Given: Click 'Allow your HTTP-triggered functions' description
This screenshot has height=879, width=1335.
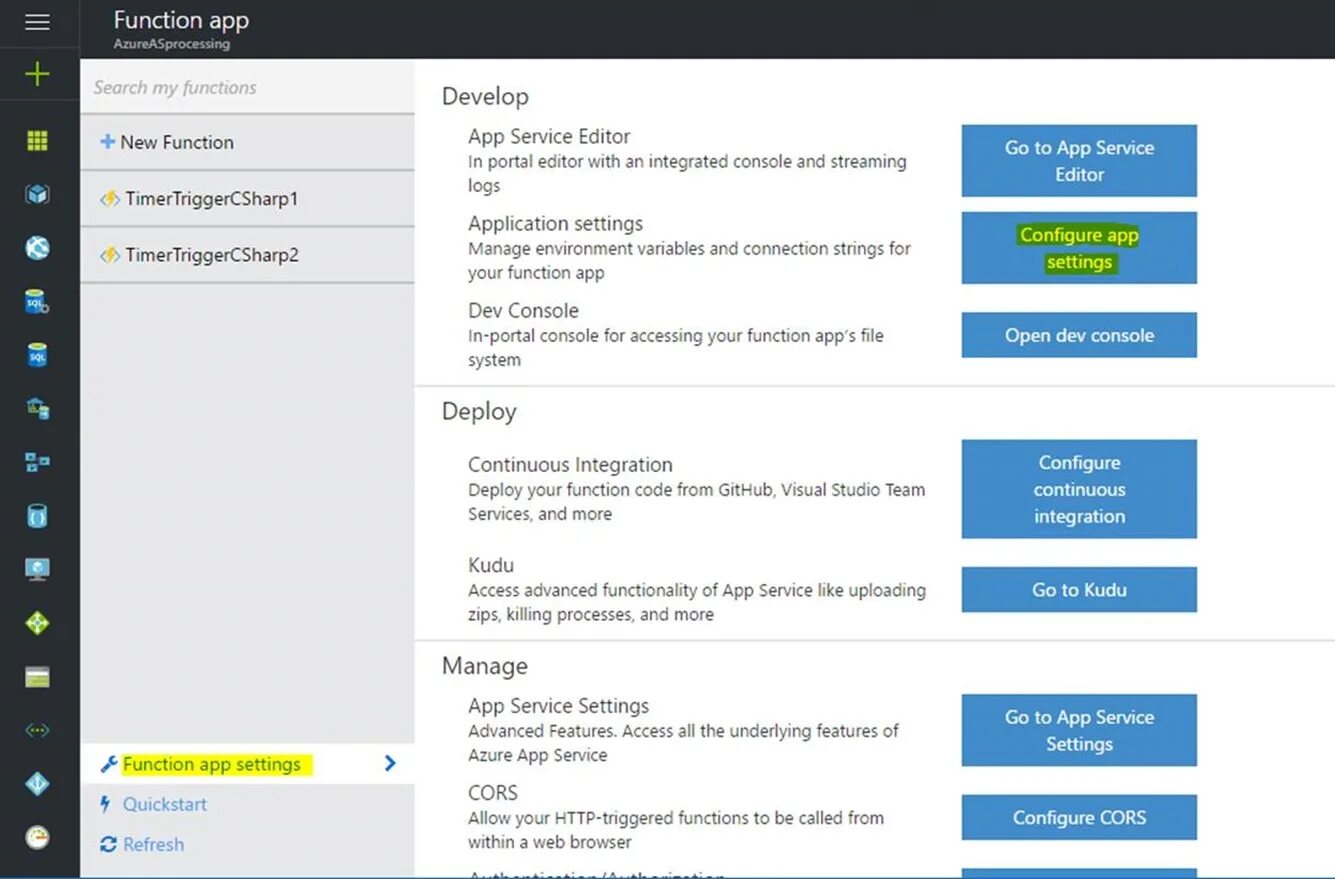Looking at the screenshot, I should pyautogui.click(x=676, y=830).
